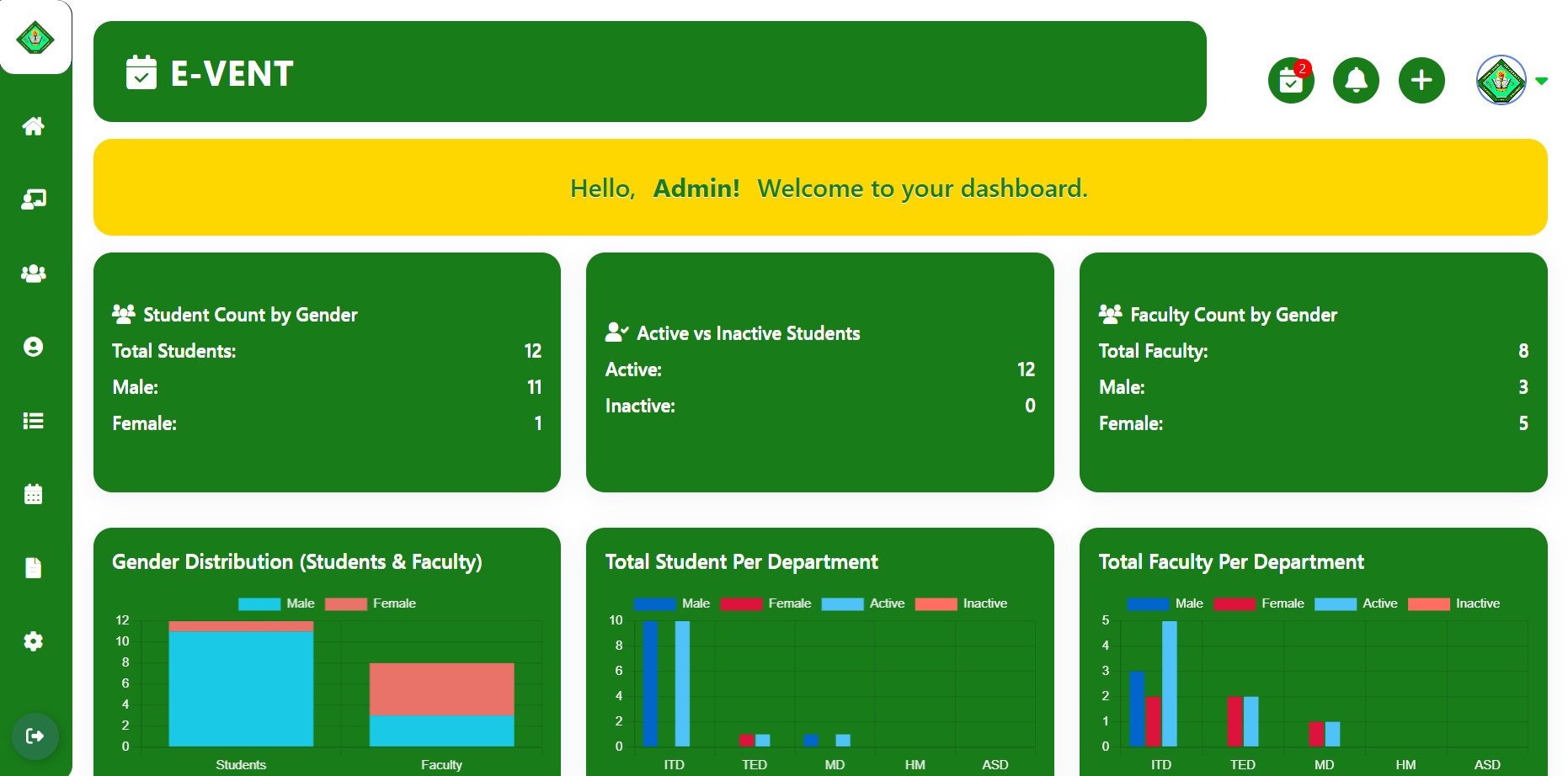
Task: Expand the profile dropdown arrow
Action: 1542,81
